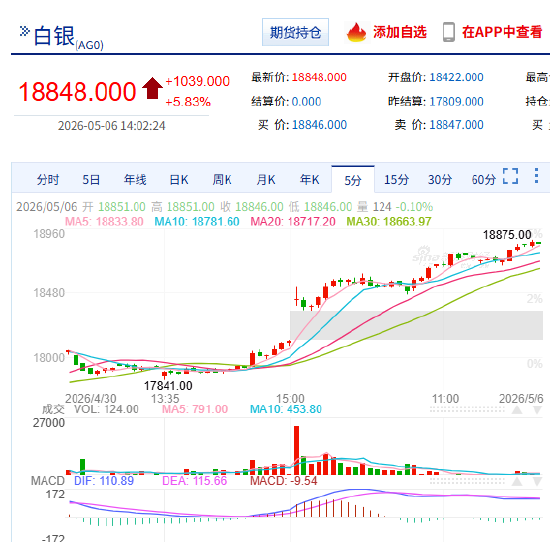Click the percent change +5.83%
The width and height of the screenshot is (550, 542).
click(188, 102)
